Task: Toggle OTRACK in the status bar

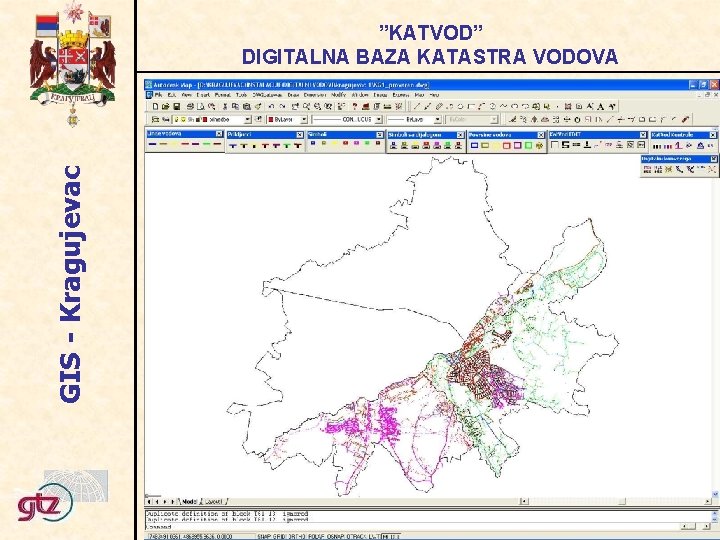Action: click(357, 536)
